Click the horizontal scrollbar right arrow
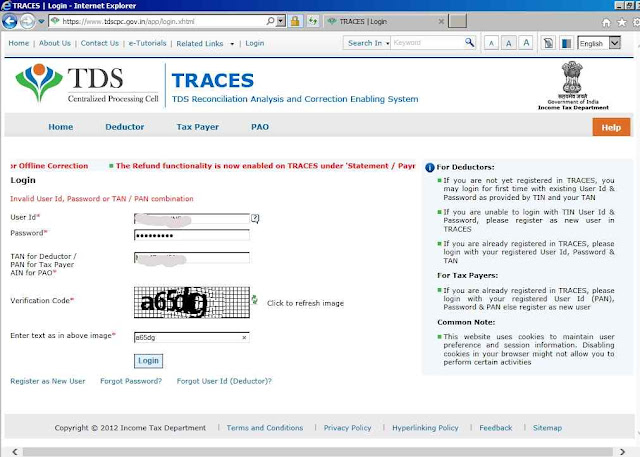The image size is (640, 457). point(622,452)
